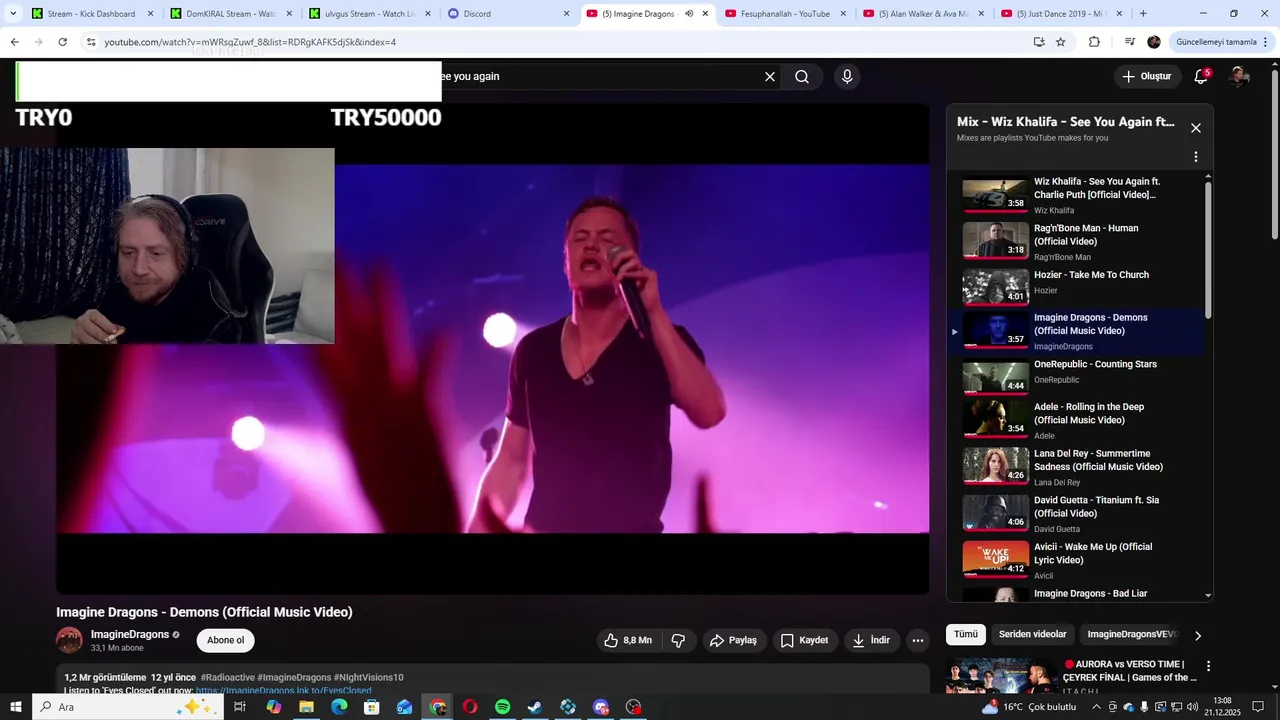This screenshot has height=720, width=1280.
Task: Play Adele Rolling in the Deep thumbnail
Action: coord(995,419)
